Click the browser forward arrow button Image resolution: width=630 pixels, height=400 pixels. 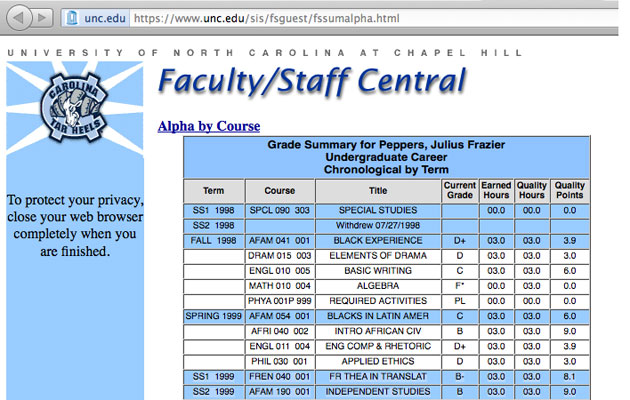click(x=42, y=18)
